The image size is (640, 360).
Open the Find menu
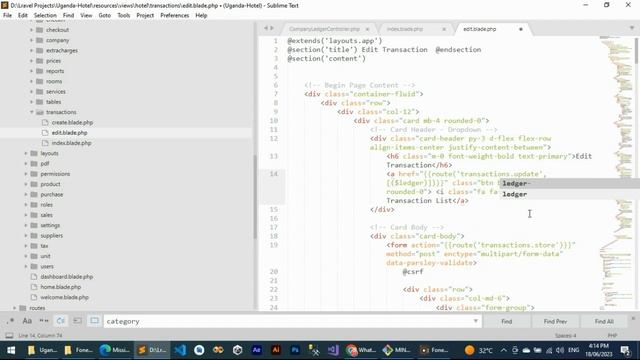68,15
